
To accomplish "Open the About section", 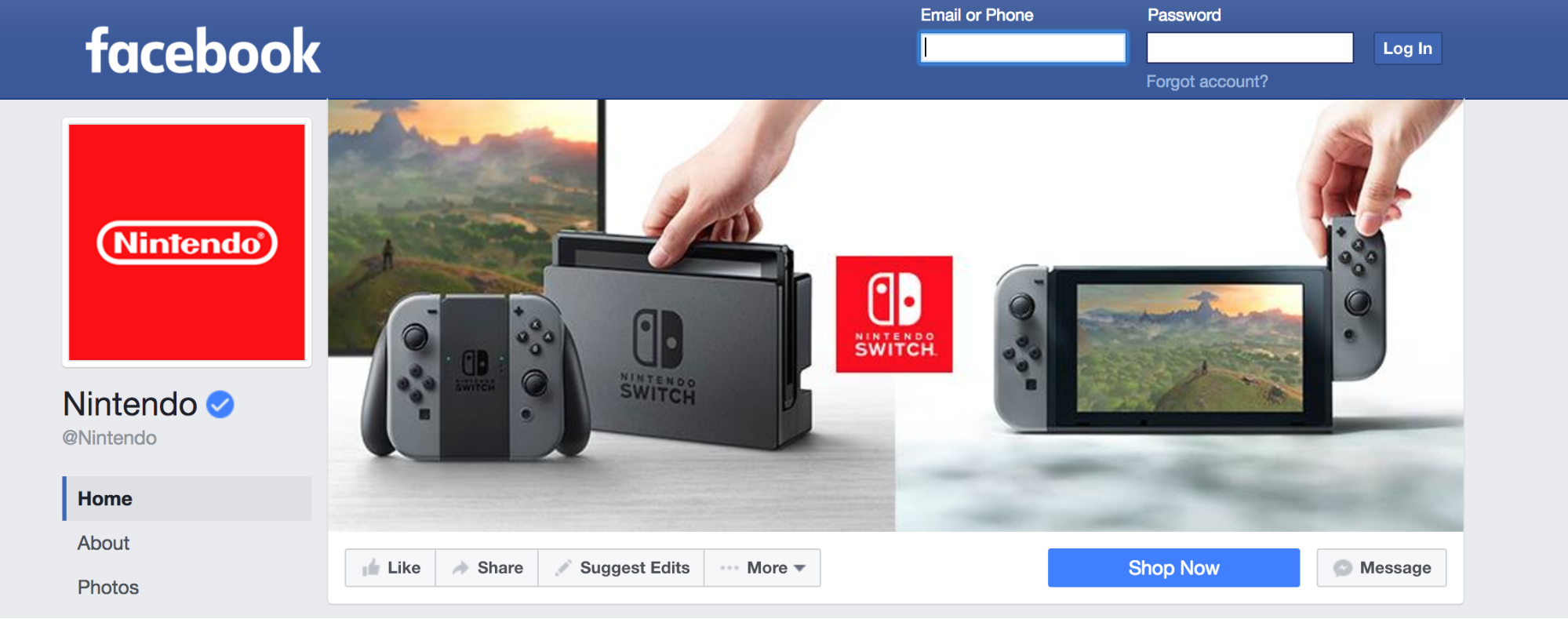I will pos(104,543).
